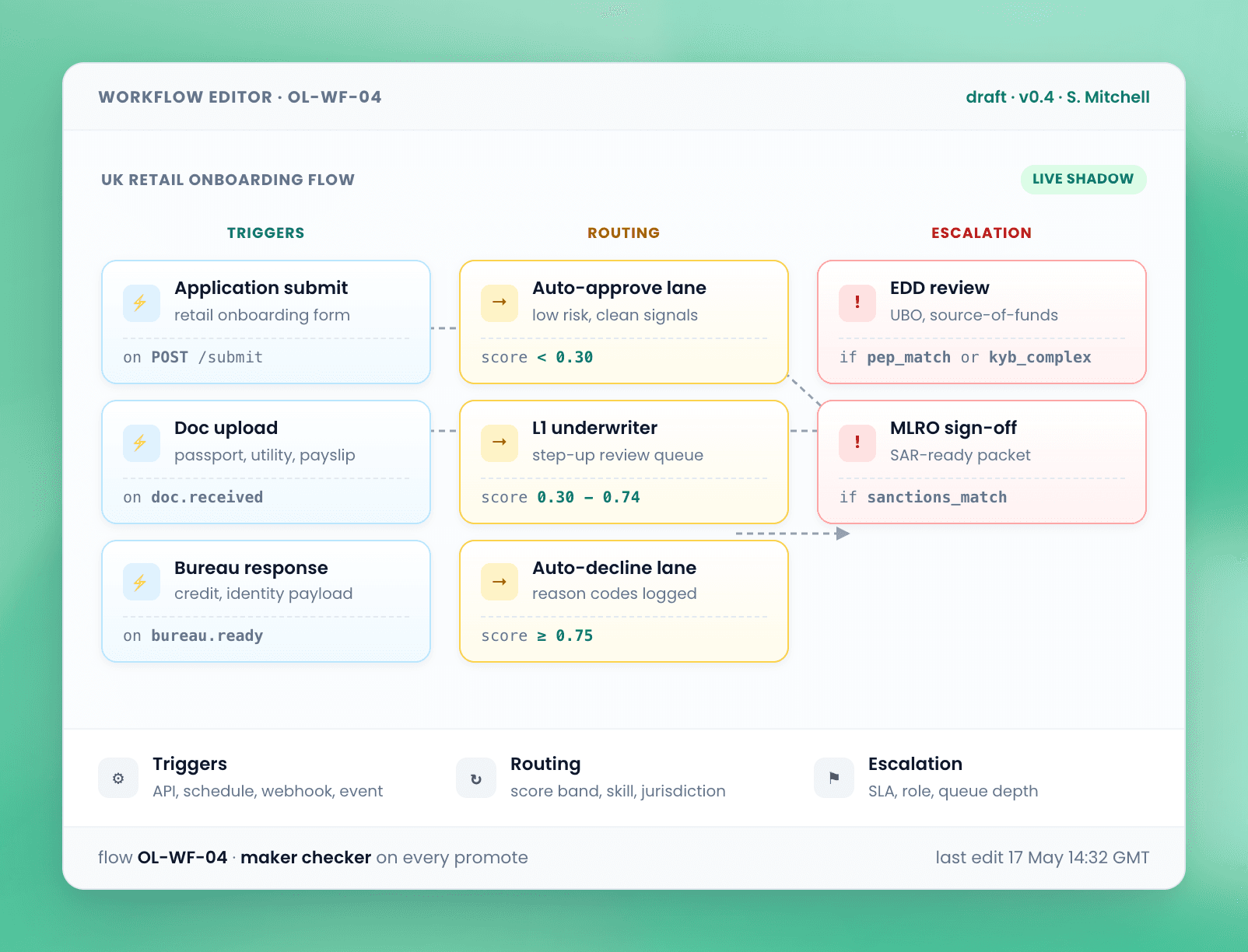The image size is (1248, 952).
Task: Select the Doc upload trigger card title
Action: tap(226, 428)
